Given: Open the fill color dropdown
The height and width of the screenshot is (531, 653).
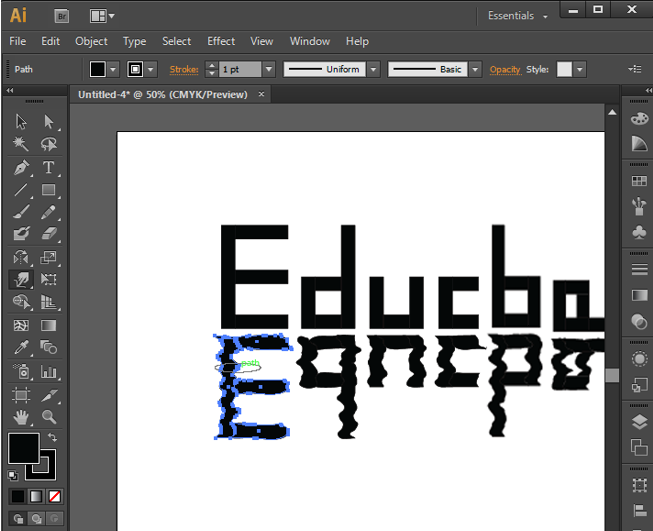Looking at the screenshot, I should pos(113,70).
